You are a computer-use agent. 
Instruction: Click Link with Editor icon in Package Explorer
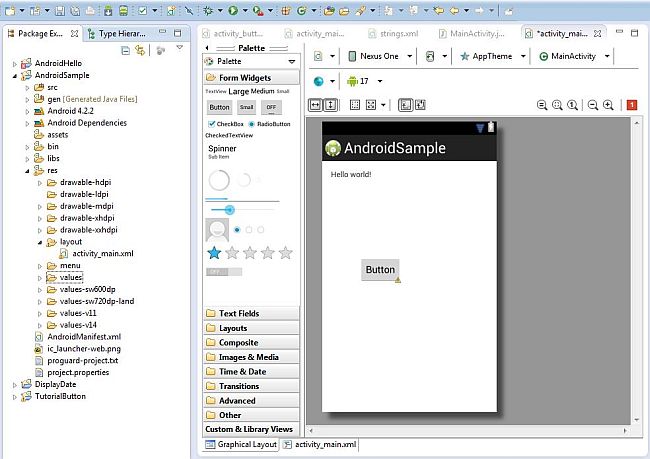[x=140, y=51]
